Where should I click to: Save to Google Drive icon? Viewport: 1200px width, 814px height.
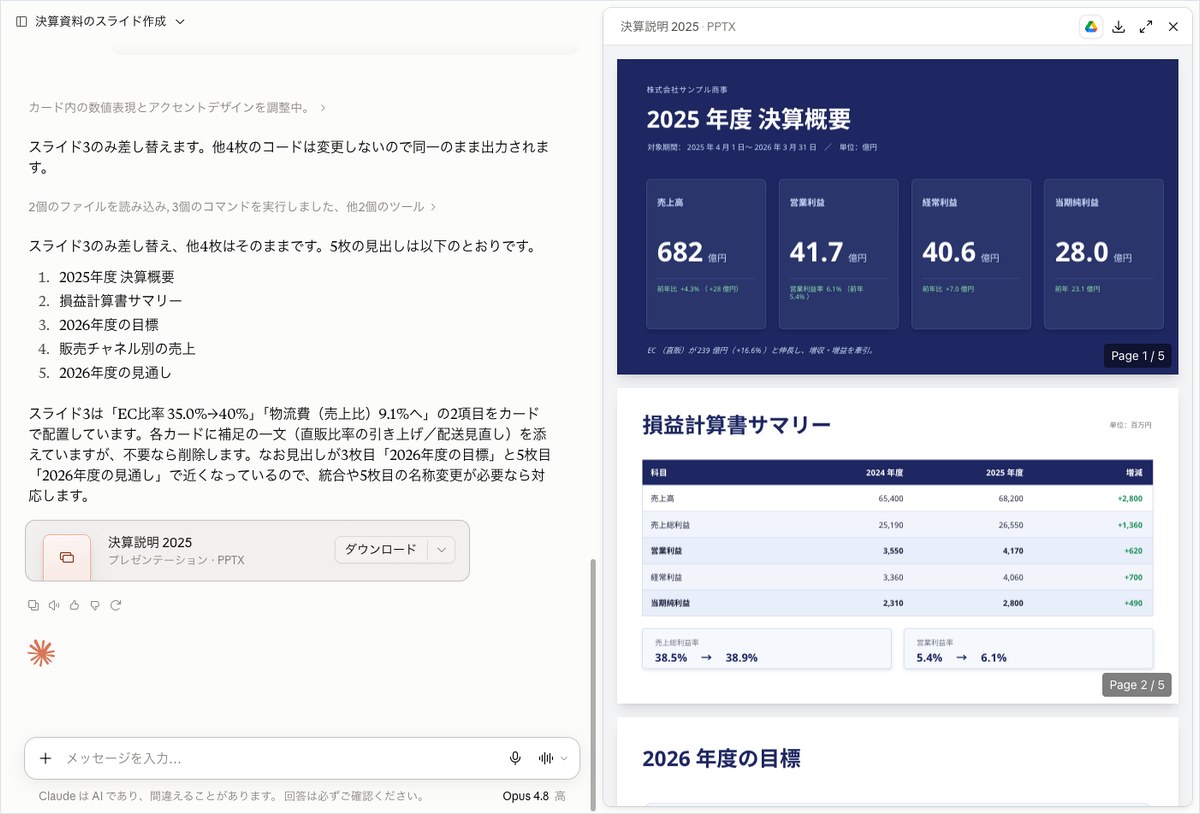coord(1091,27)
